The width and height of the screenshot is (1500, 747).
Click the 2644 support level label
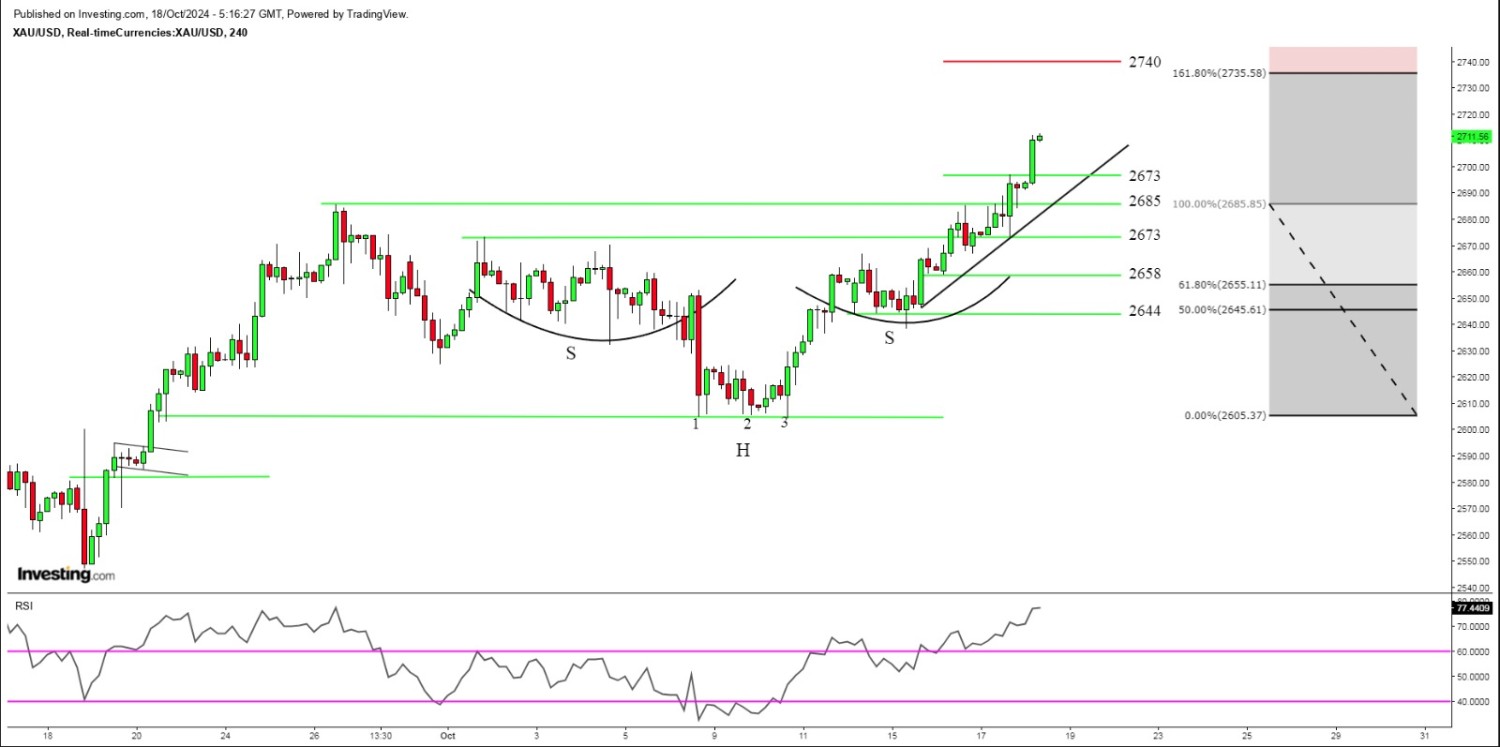pos(1145,311)
